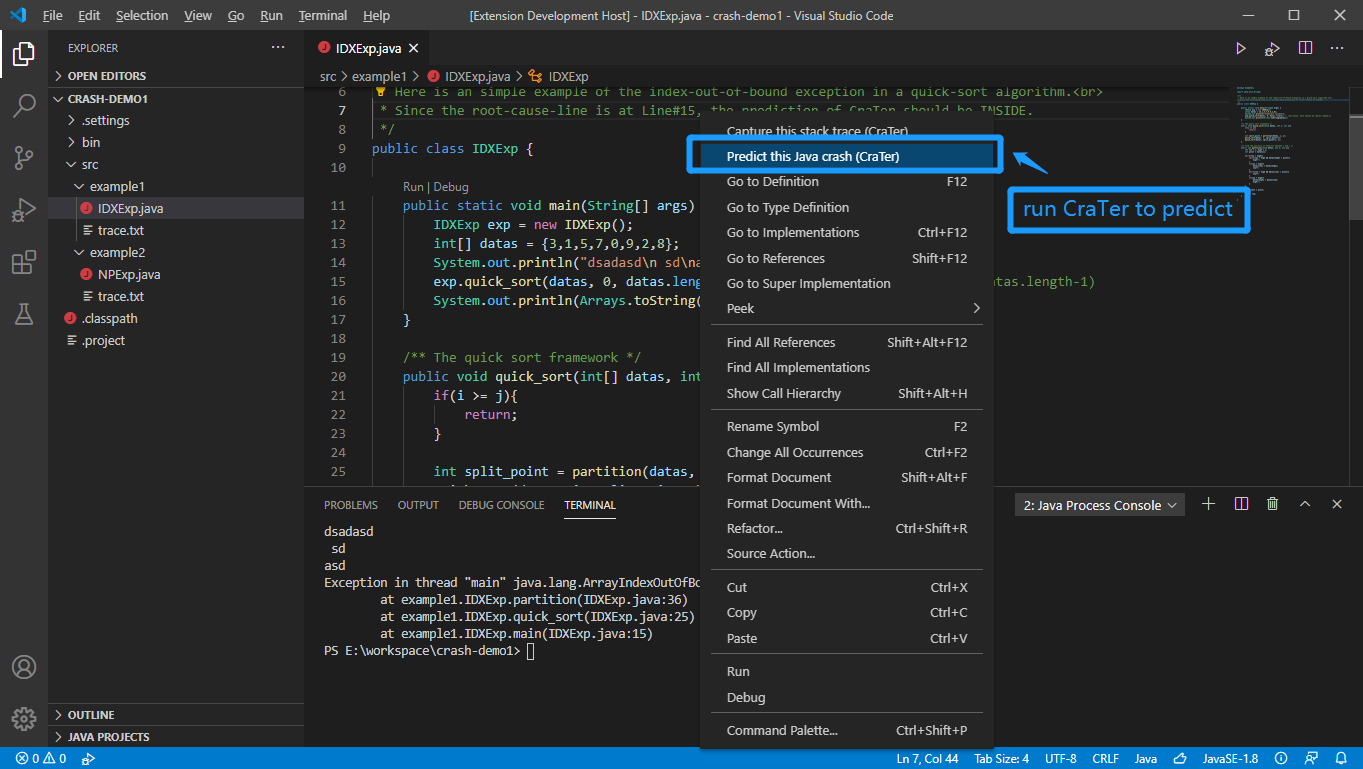Switch to the Output panel tab

click(418, 505)
